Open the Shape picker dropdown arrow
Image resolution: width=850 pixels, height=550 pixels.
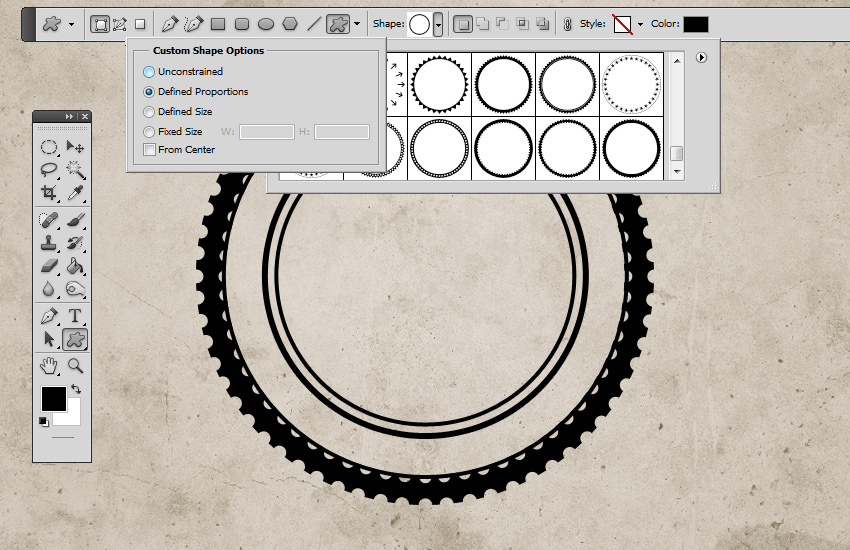click(438, 24)
